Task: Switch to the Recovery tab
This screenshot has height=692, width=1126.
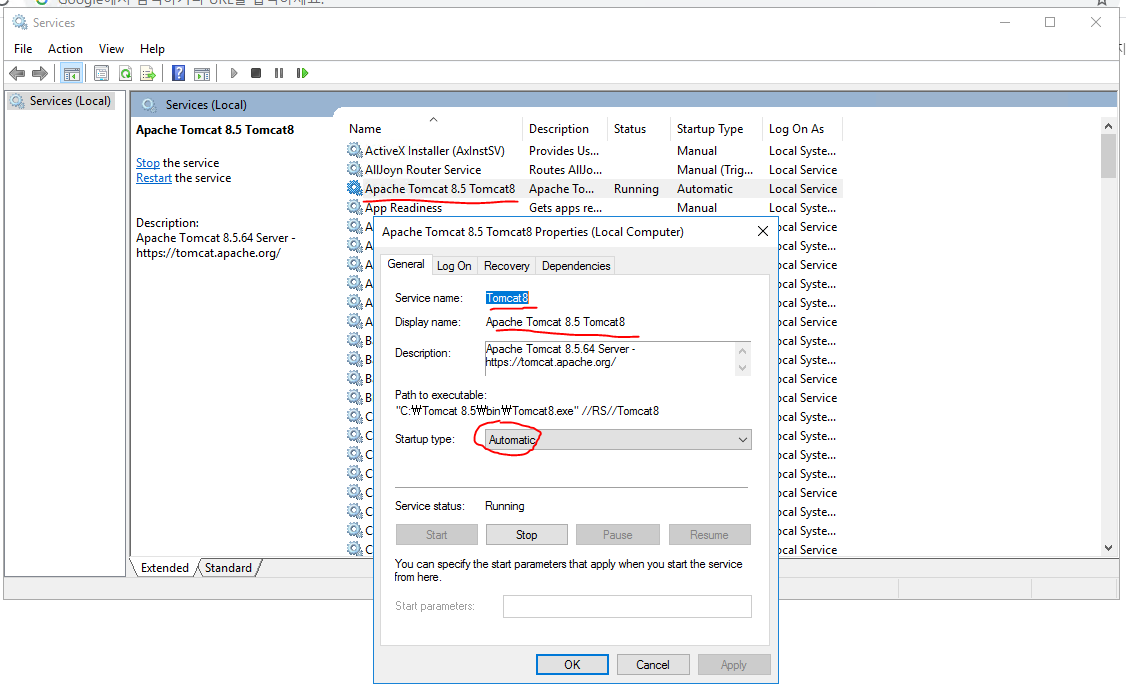Action: point(506,266)
